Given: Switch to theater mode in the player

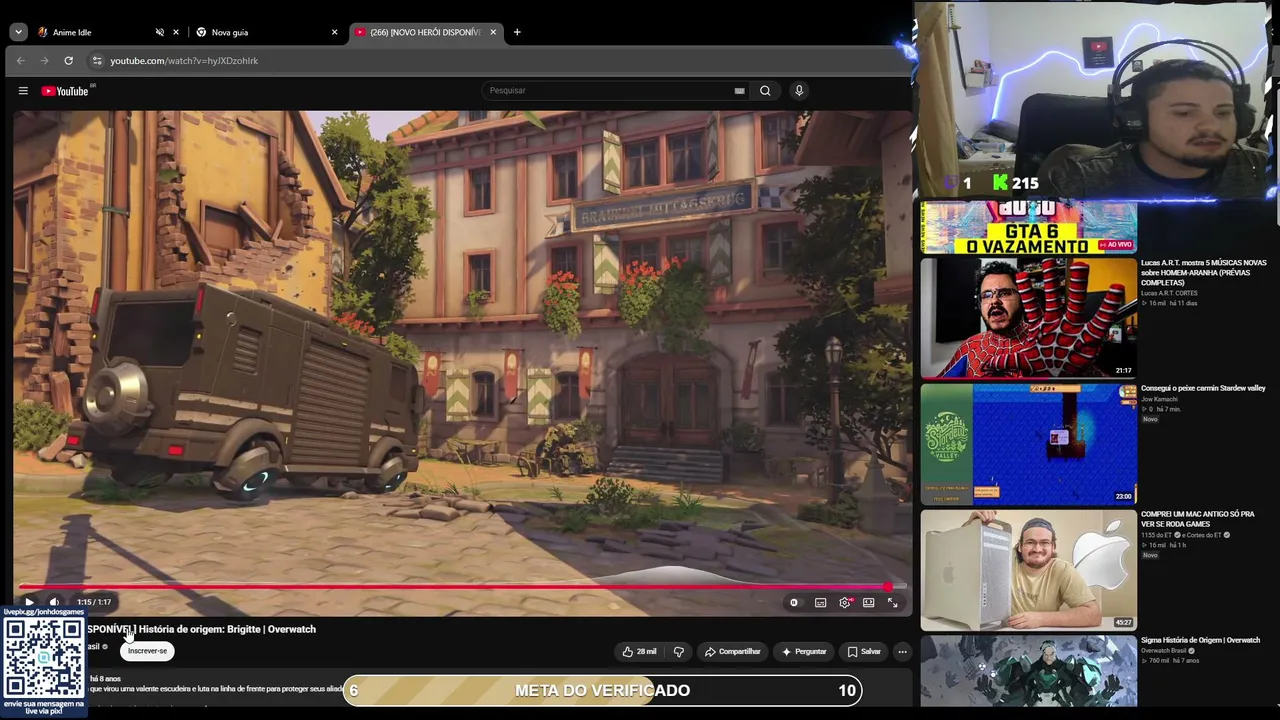Looking at the screenshot, I should [869, 603].
